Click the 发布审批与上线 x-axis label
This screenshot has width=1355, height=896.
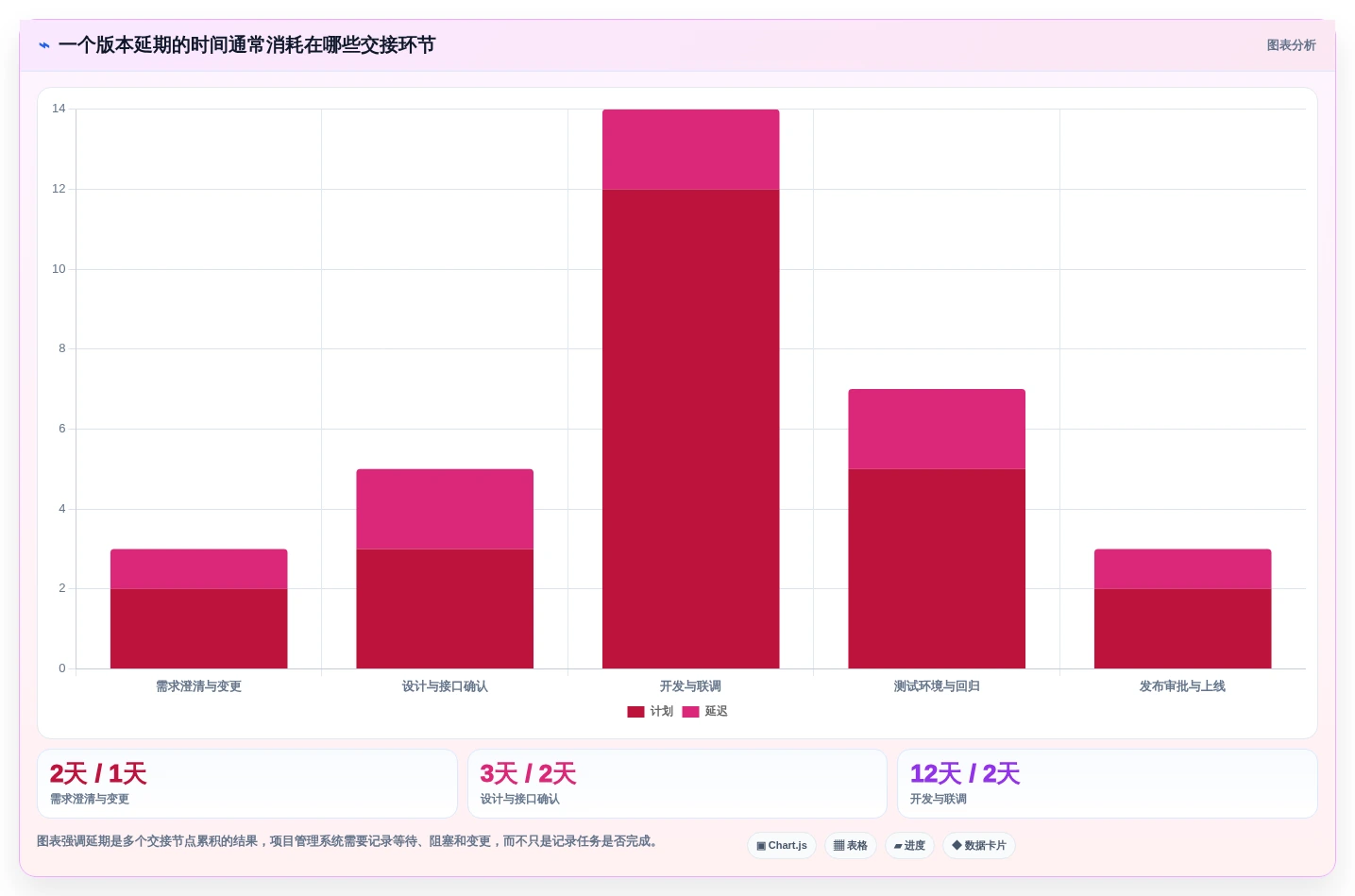(1183, 686)
